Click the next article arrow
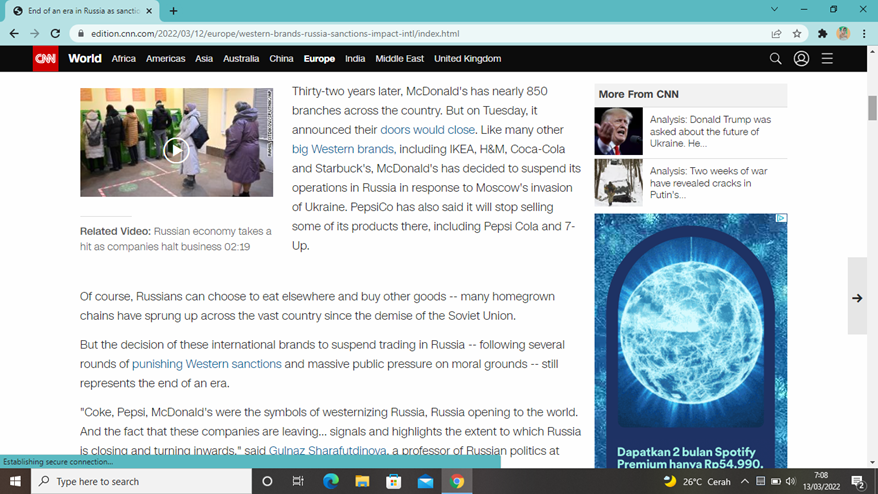The width and height of the screenshot is (878, 494). [x=857, y=298]
